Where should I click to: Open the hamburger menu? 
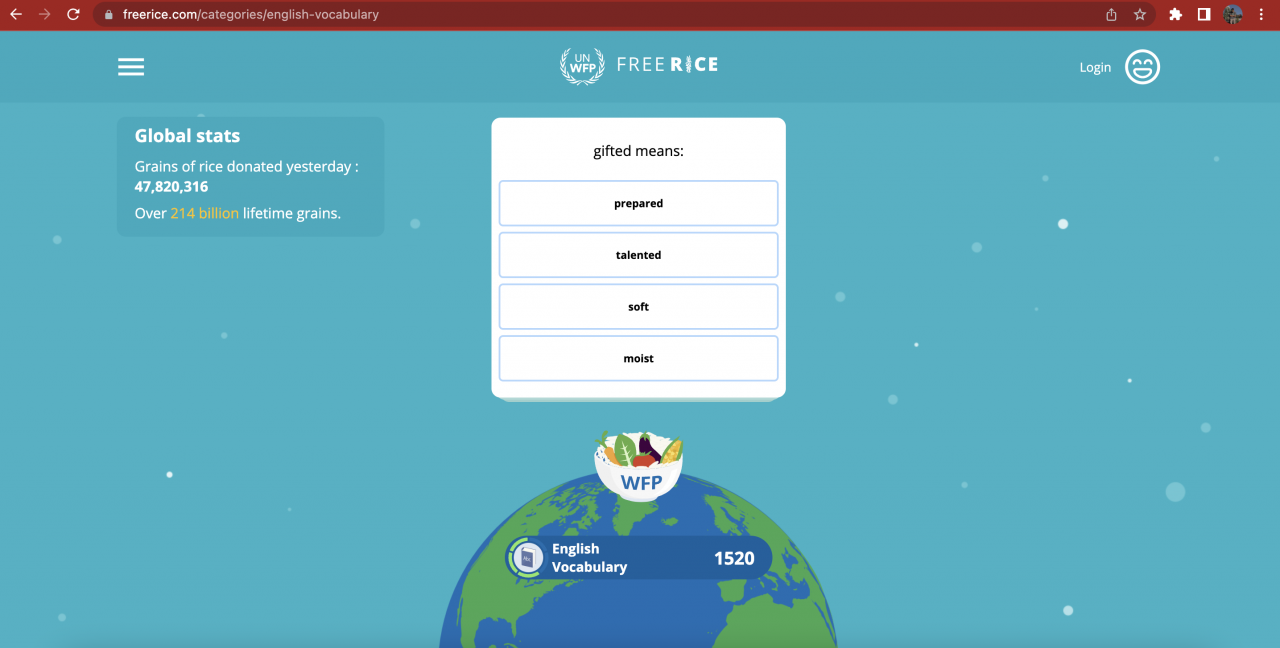131,67
